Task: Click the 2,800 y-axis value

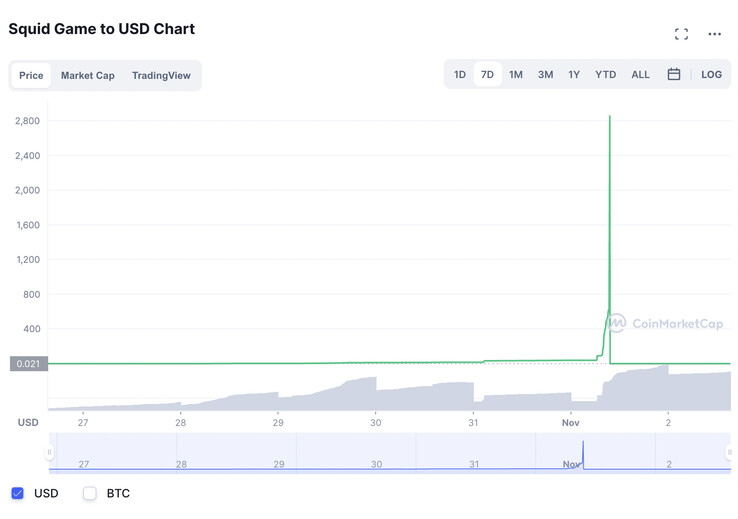Action: (x=27, y=121)
